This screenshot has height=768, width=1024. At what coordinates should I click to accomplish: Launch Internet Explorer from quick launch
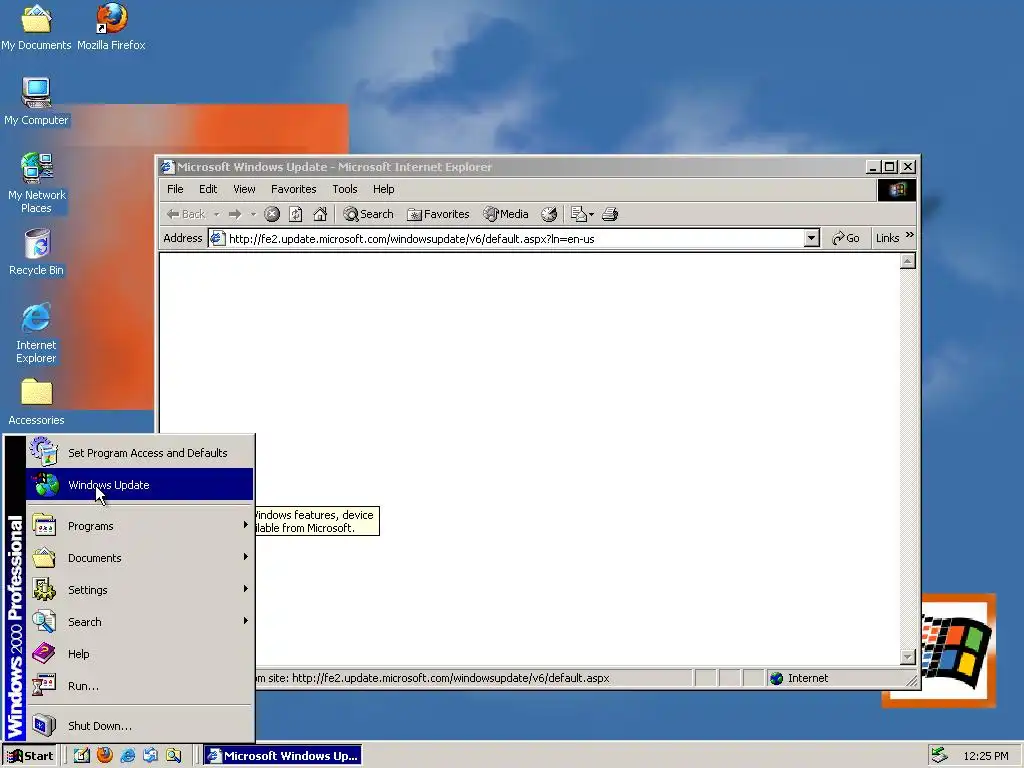pyautogui.click(x=127, y=756)
